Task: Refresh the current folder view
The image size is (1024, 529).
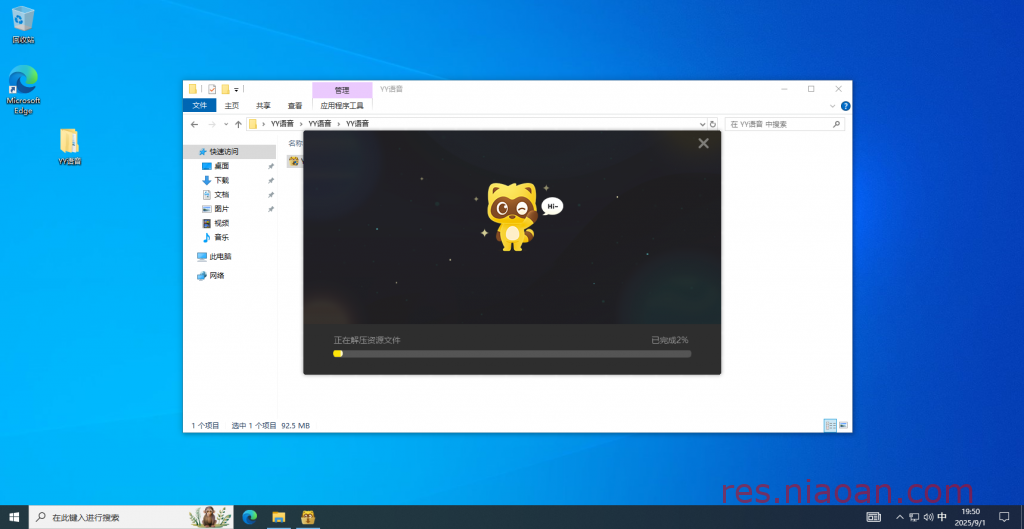Action: 713,124
